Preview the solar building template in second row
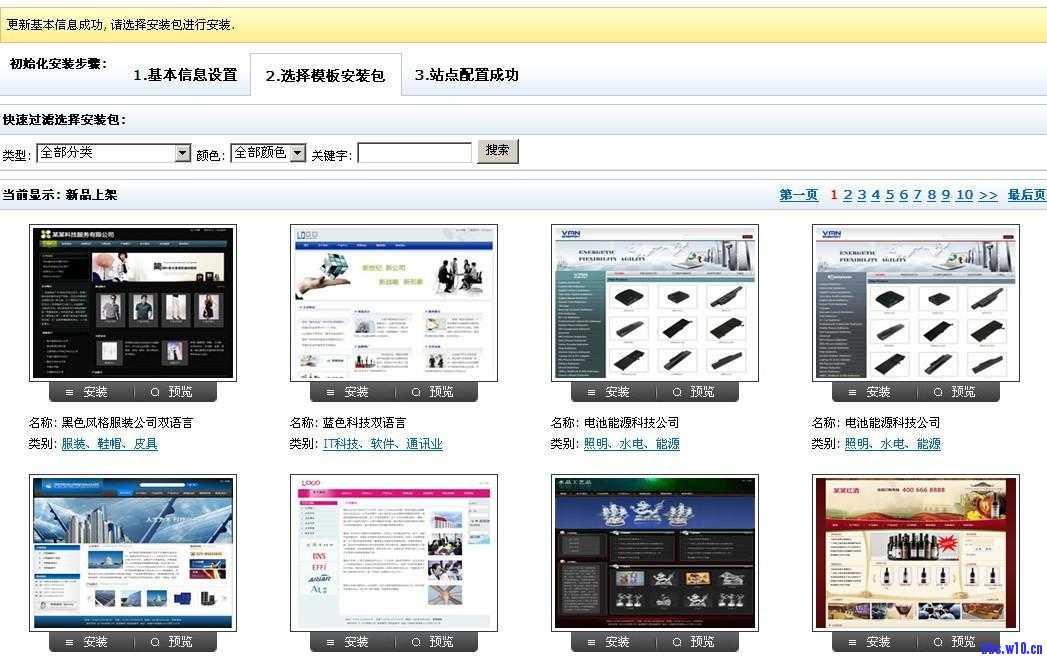The height and width of the screenshot is (659, 1047). [171, 642]
